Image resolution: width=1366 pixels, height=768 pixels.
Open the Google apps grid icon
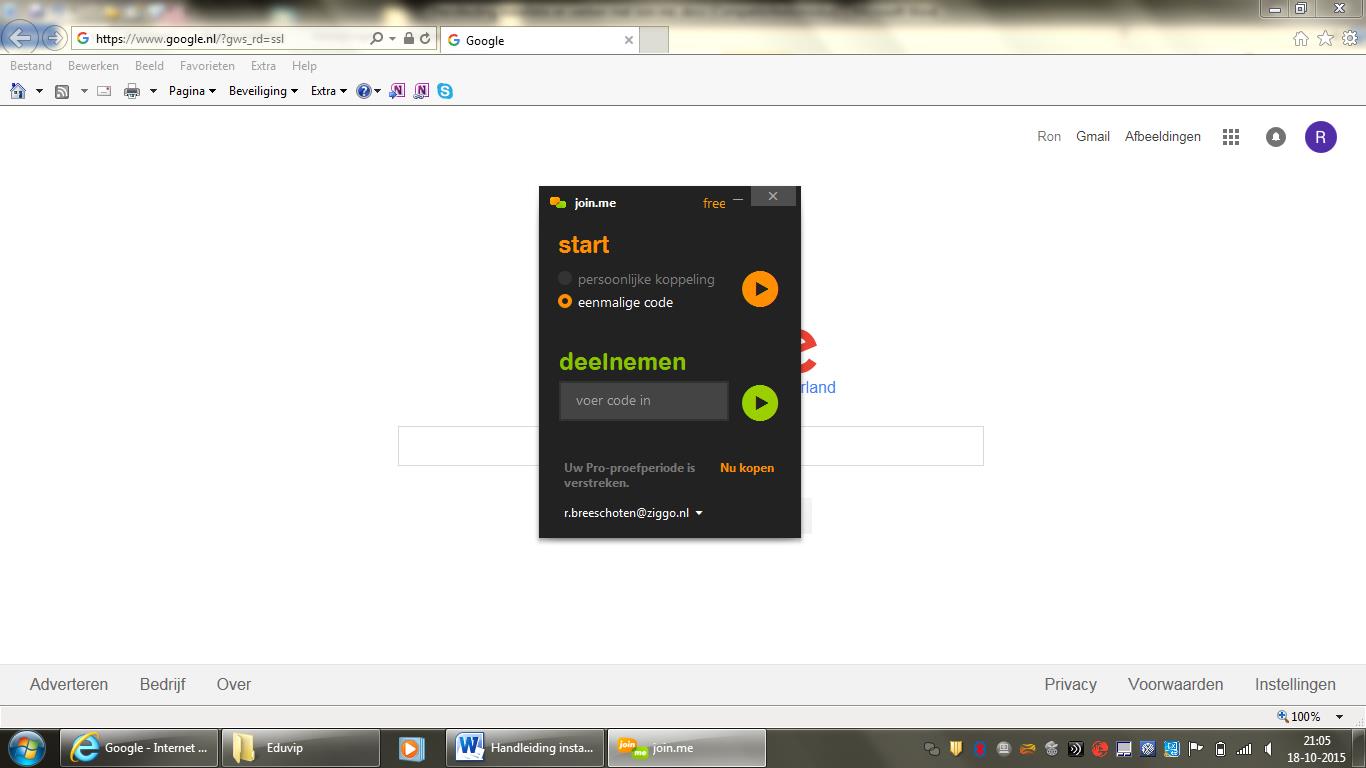[1231, 137]
